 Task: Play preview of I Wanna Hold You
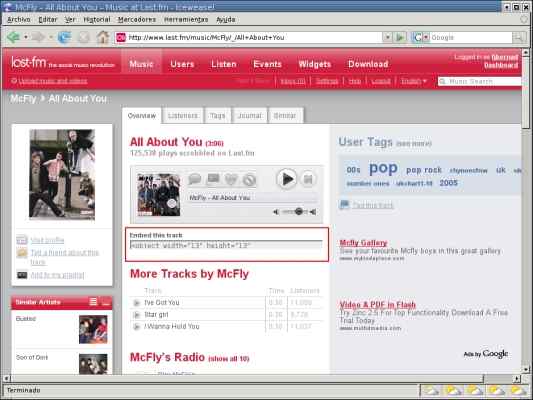pyautogui.click(x=136, y=327)
